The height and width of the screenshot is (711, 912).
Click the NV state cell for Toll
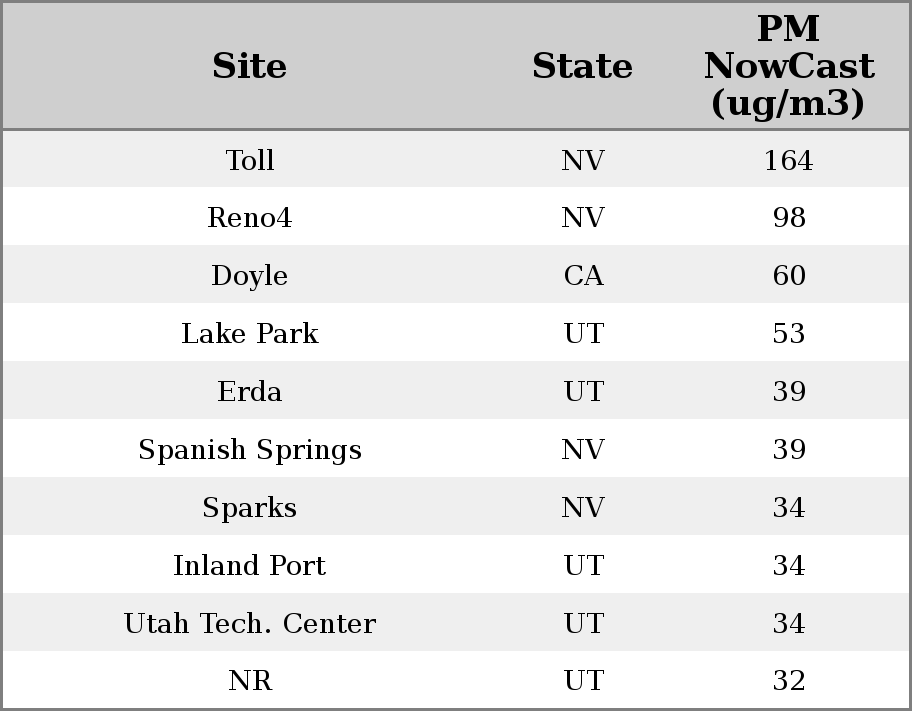click(x=583, y=160)
